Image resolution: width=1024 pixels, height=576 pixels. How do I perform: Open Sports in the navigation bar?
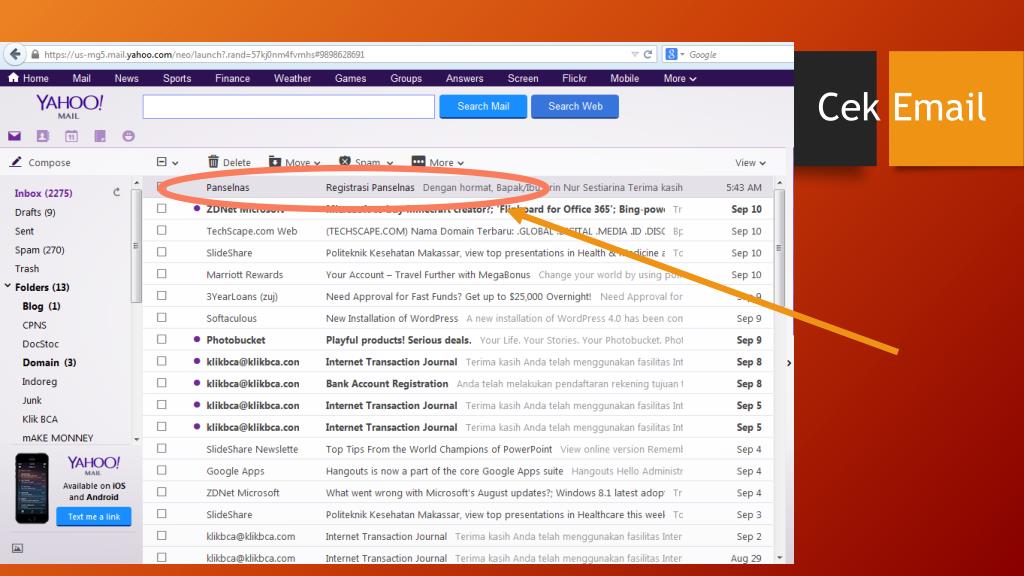pos(177,78)
